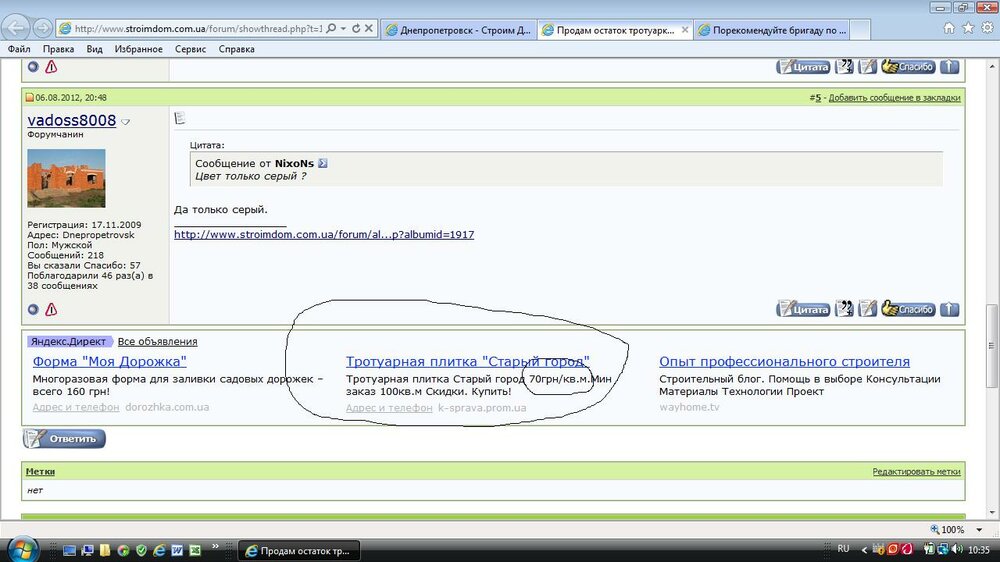The image size is (1000, 562).
Task: Open the Windows Start orb
Action: click(x=23, y=549)
